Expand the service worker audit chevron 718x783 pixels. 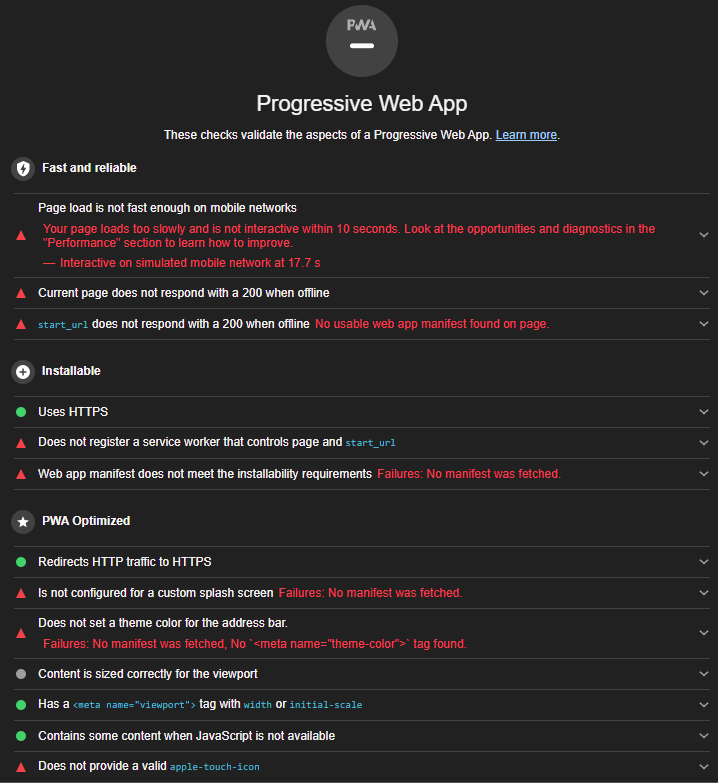pos(704,442)
